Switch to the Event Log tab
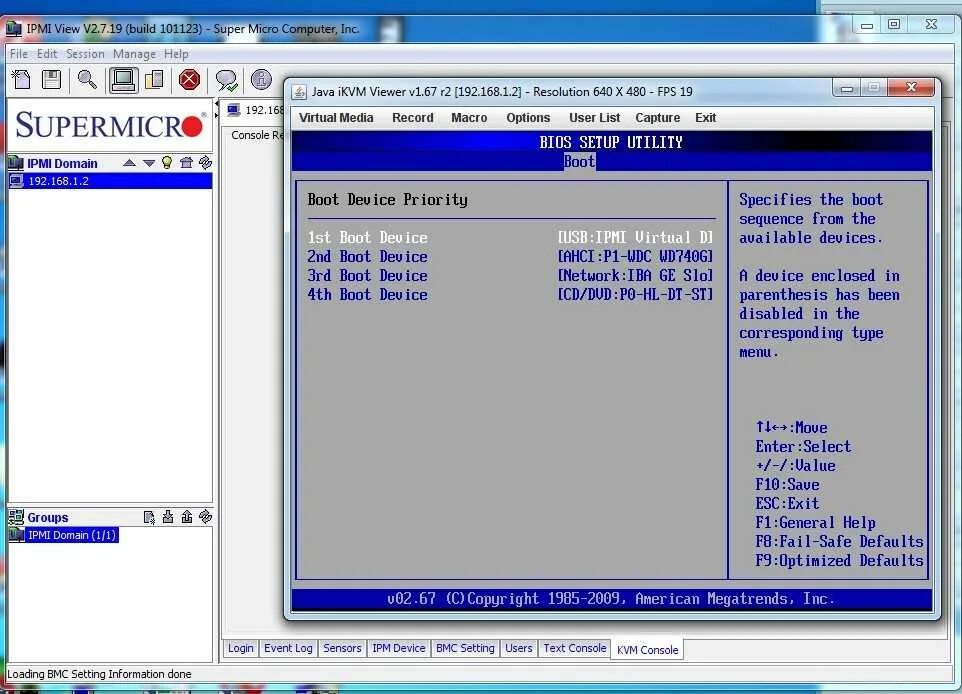Image resolution: width=962 pixels, height=694 pixels. 288,648
